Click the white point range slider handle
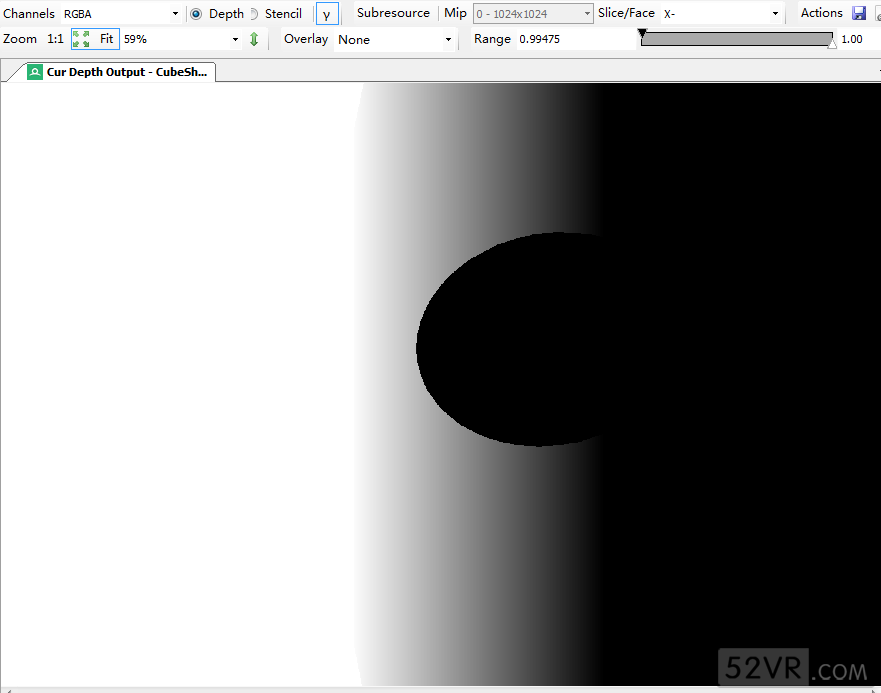The height and width of the screenshot is (693, 881). (x=832, y=45)
